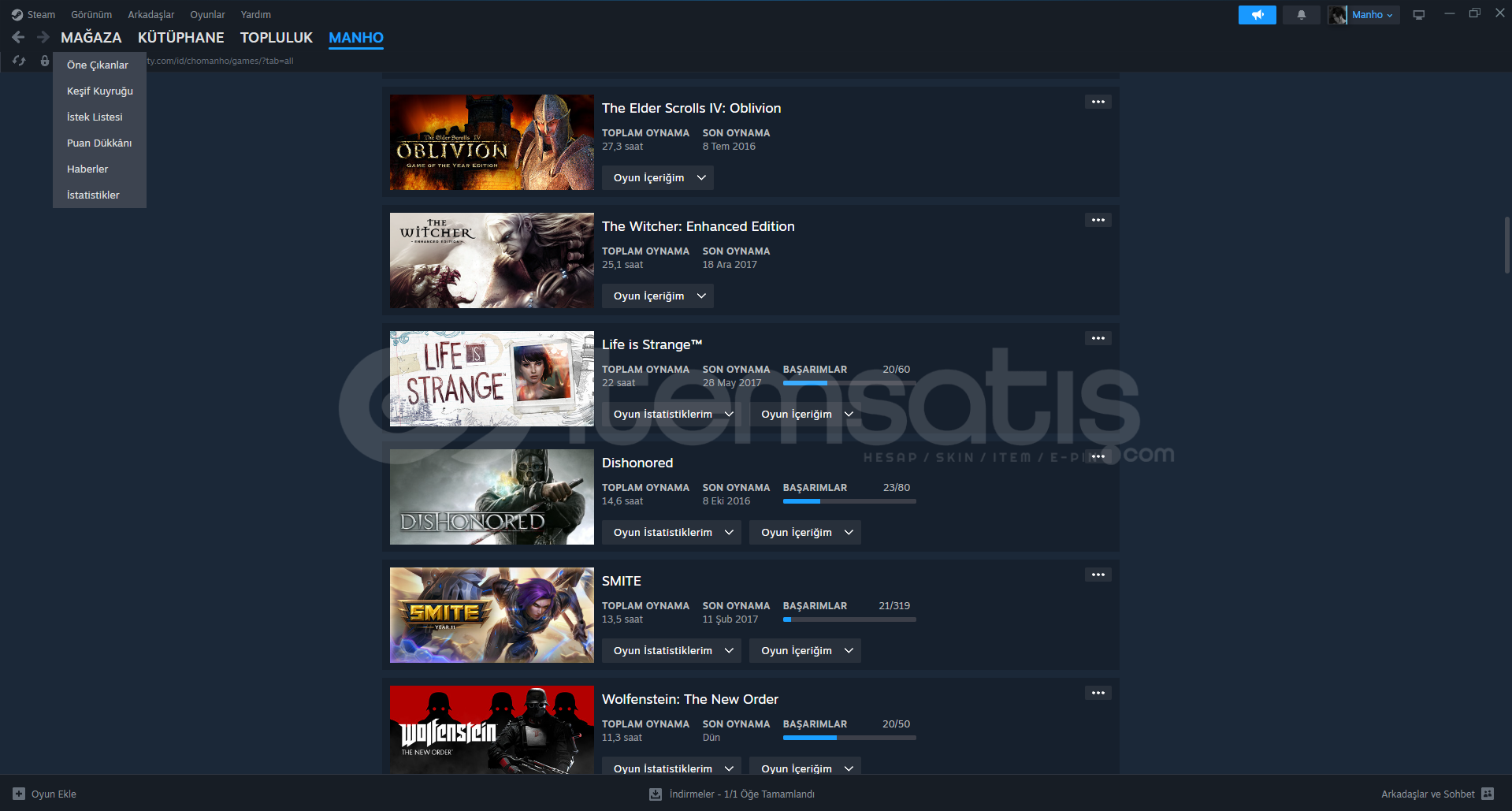Image resolution: width=1512 pixels, height=811 pixels.
Task: Open the Yardım menu
Action: pyautogui.click(x=256, y=14)
